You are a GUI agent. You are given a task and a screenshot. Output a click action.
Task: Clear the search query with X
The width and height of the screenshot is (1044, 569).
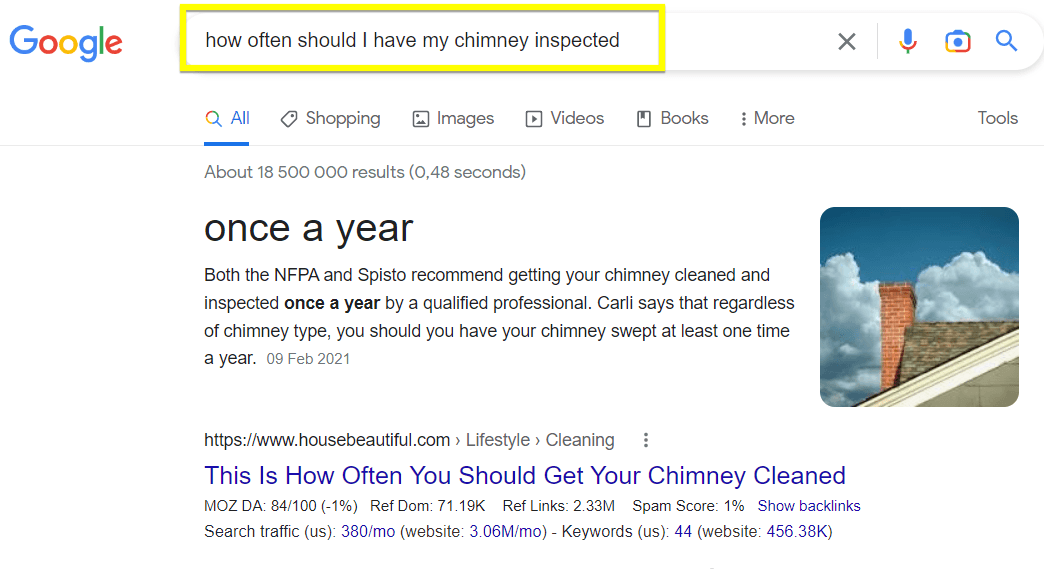coord(847,41)
